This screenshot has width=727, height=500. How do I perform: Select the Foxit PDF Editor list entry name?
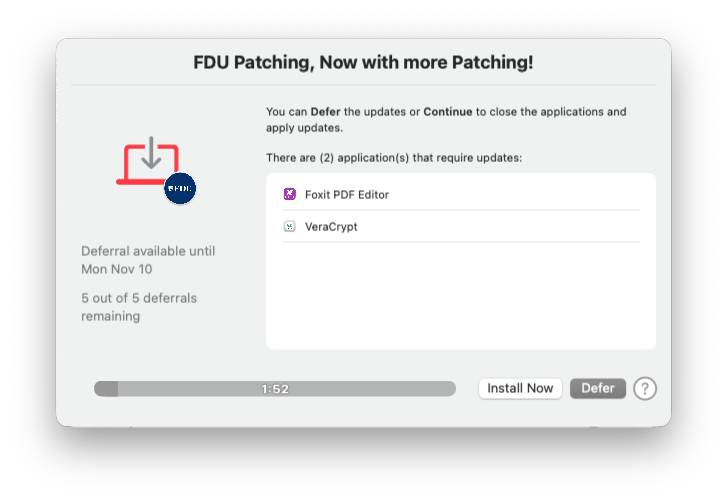[346, 194]
